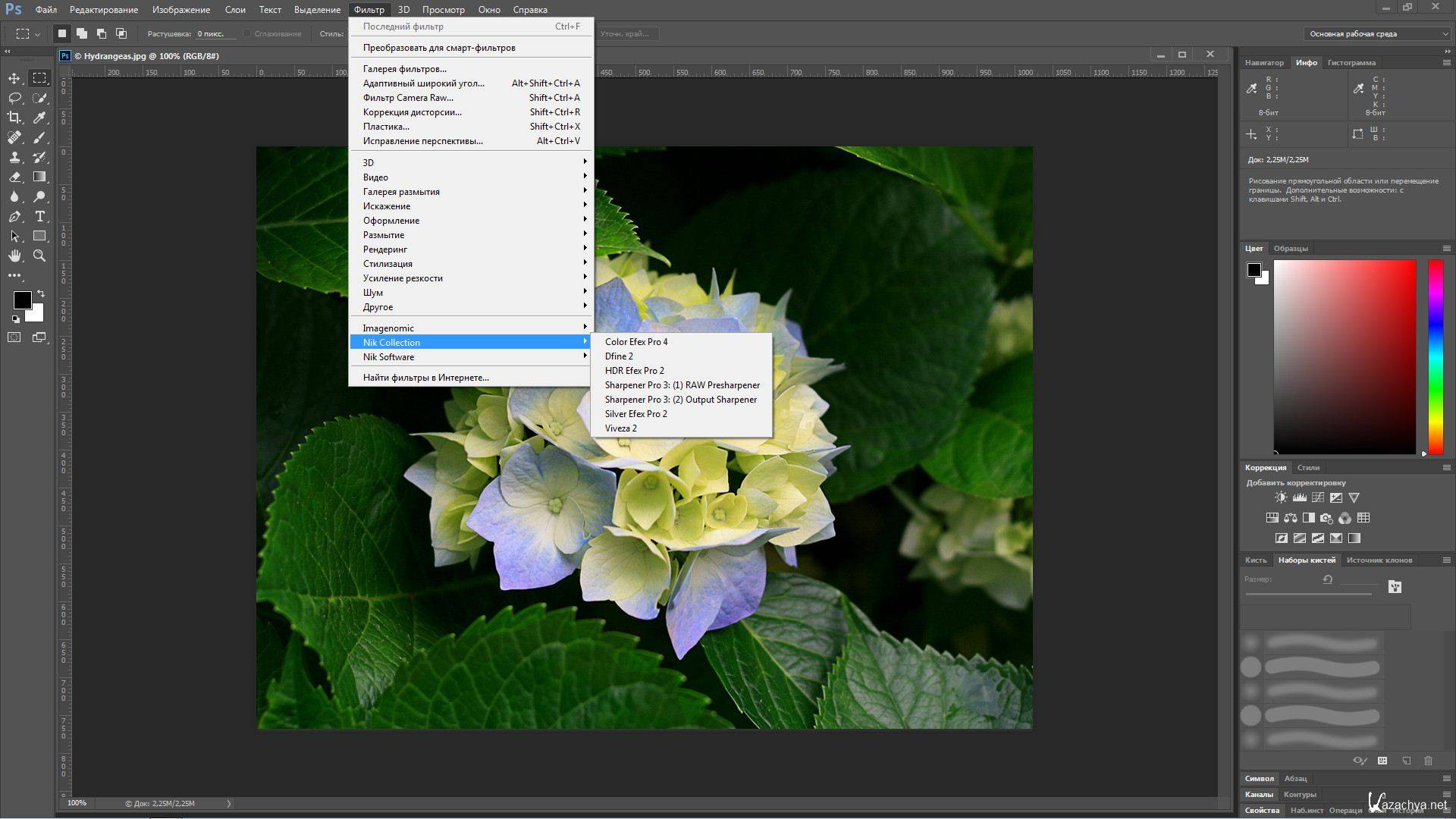The width and height of the screenshot is (1456, 819).
Task: Select the Brush tool
Action: [x=40, y=137]
